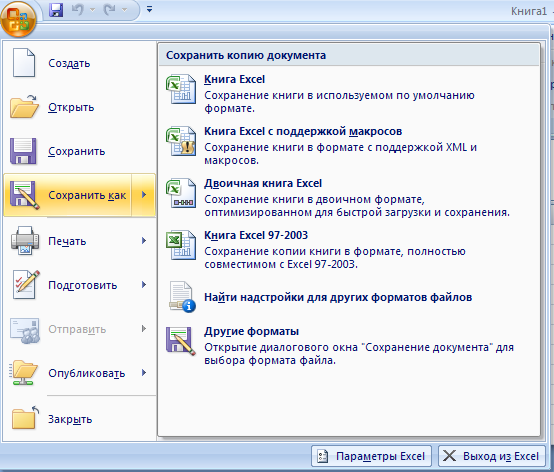Open the Redo history dropdown arrow
This screenshot has width=554, height=472.
(124, 10)
